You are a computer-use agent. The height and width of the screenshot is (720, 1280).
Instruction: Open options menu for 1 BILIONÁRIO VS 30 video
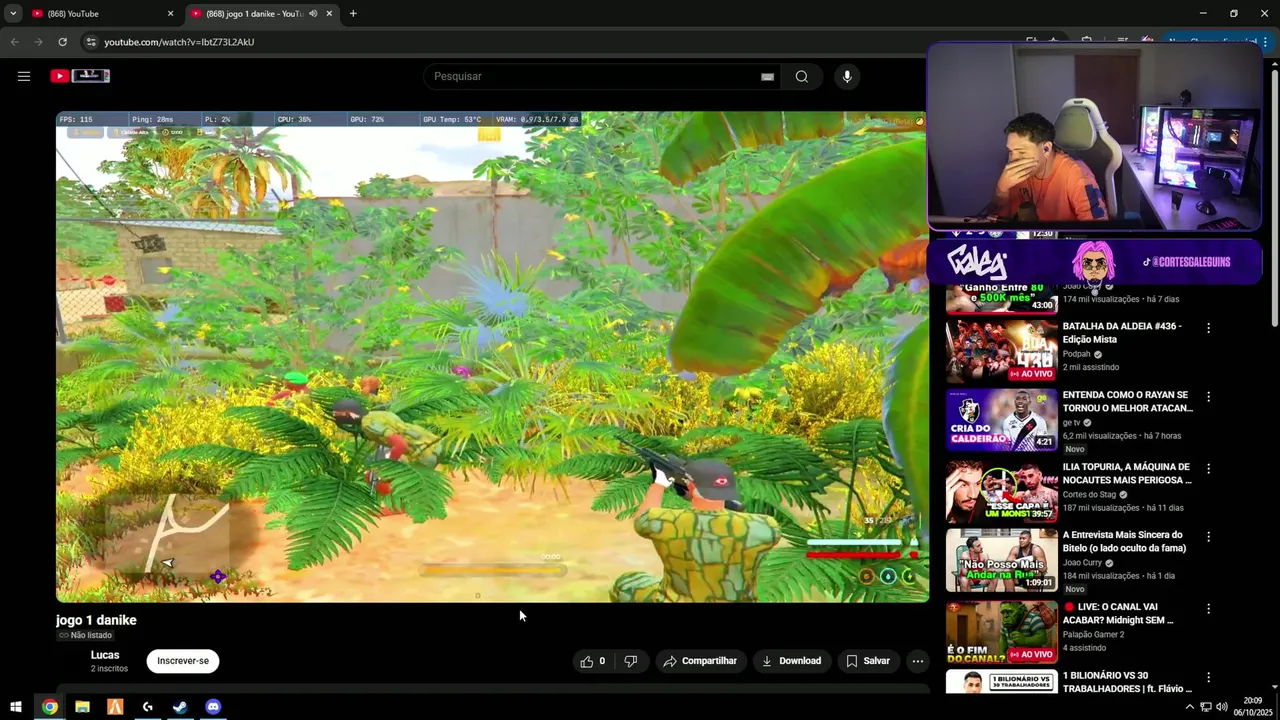(1208, 678)
